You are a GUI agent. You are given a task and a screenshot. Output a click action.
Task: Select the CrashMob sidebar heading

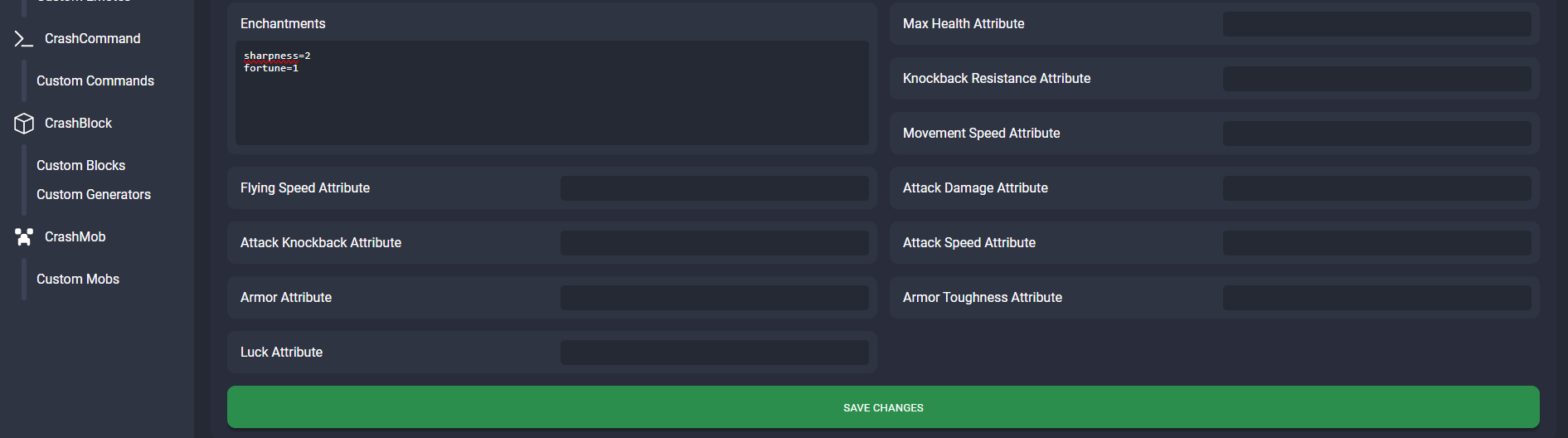pyautogui.click(x=75, y=237)
